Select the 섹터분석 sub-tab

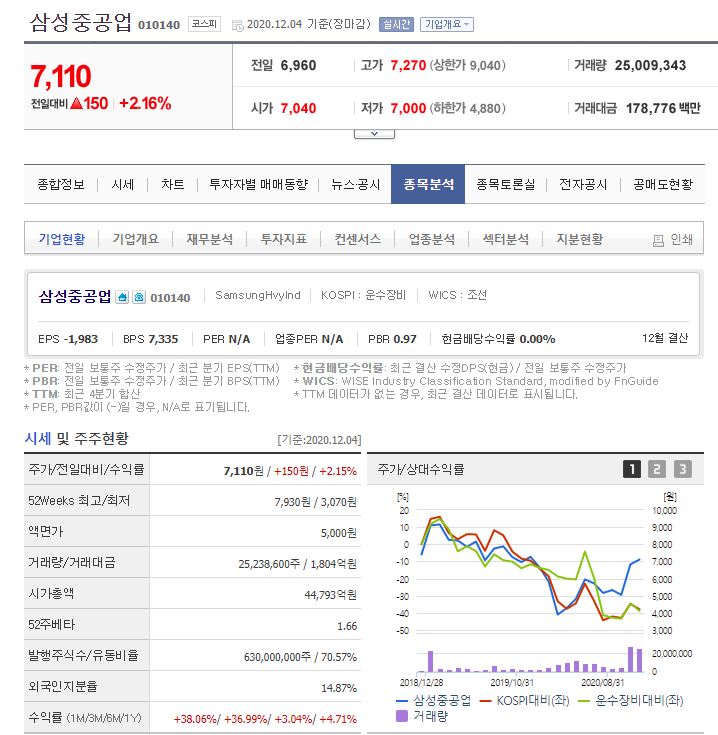(x=506, y=239)
